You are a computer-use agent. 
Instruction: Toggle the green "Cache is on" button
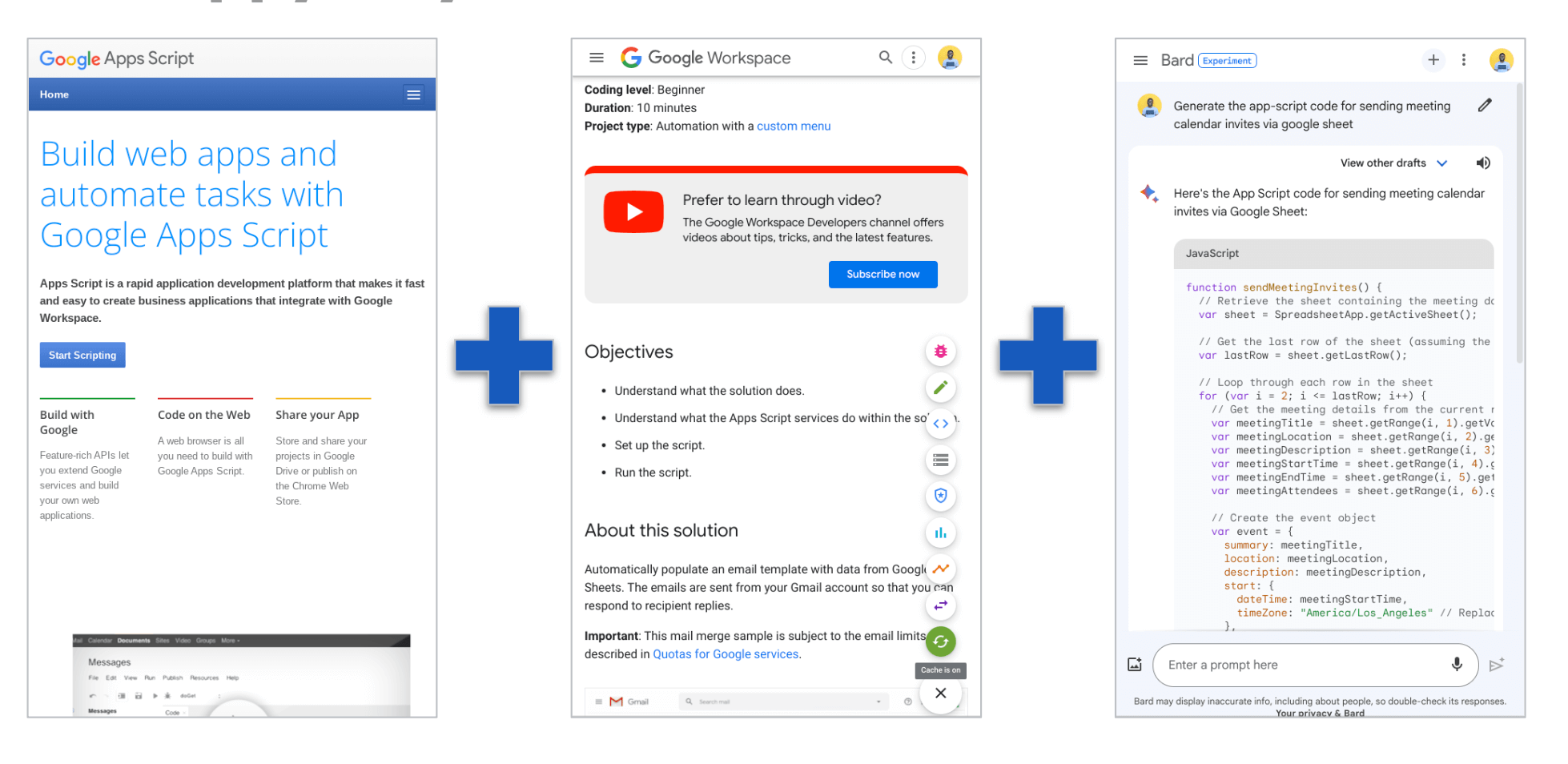pyautogui.click(x=941, y=641)
